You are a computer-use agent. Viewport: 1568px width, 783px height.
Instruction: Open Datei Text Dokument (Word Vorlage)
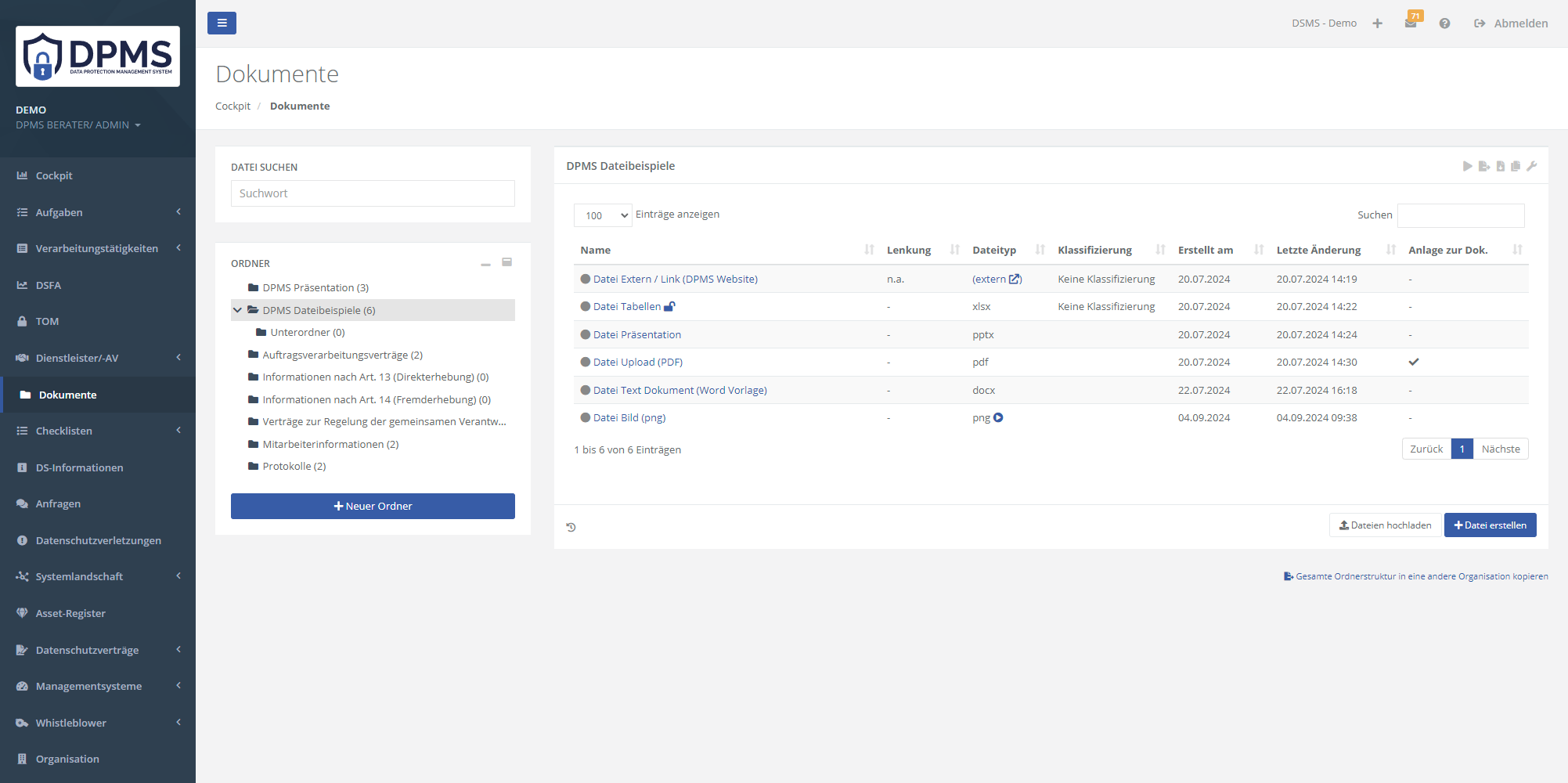[679, 390]
